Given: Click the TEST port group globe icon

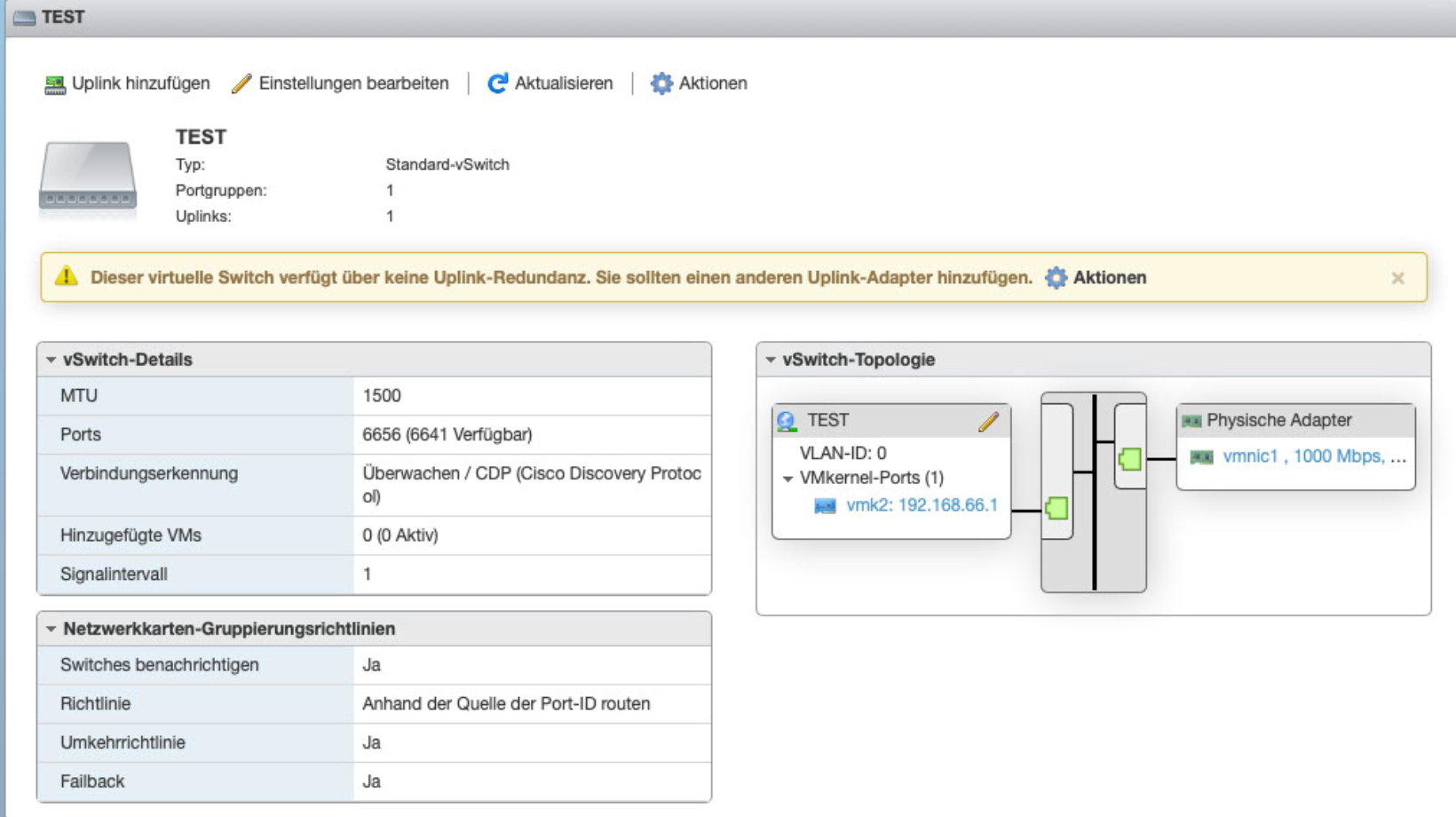Looking at the screenshot, I should click(x=787, y=422).
